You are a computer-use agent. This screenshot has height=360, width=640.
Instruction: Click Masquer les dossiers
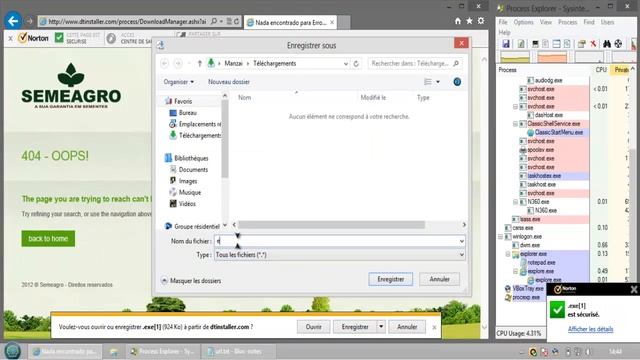[191, 281]
